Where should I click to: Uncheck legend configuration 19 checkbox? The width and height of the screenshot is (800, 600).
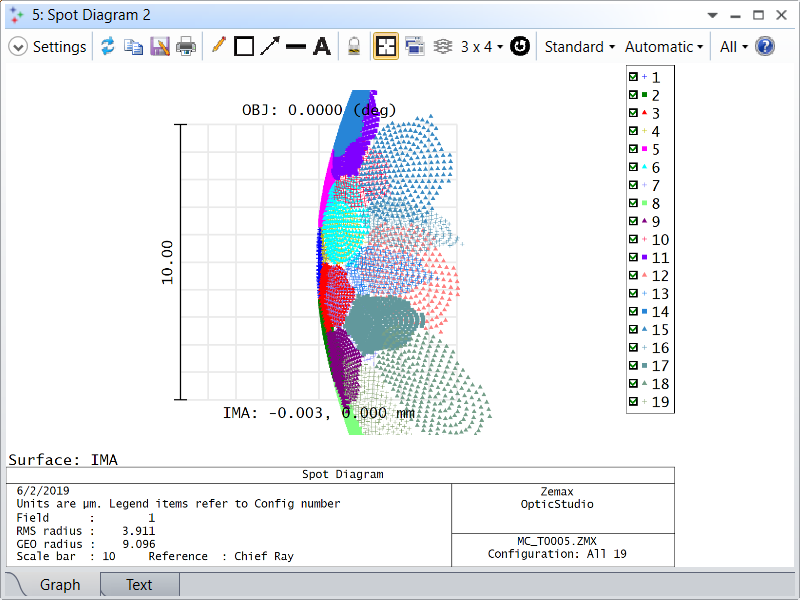633,402
